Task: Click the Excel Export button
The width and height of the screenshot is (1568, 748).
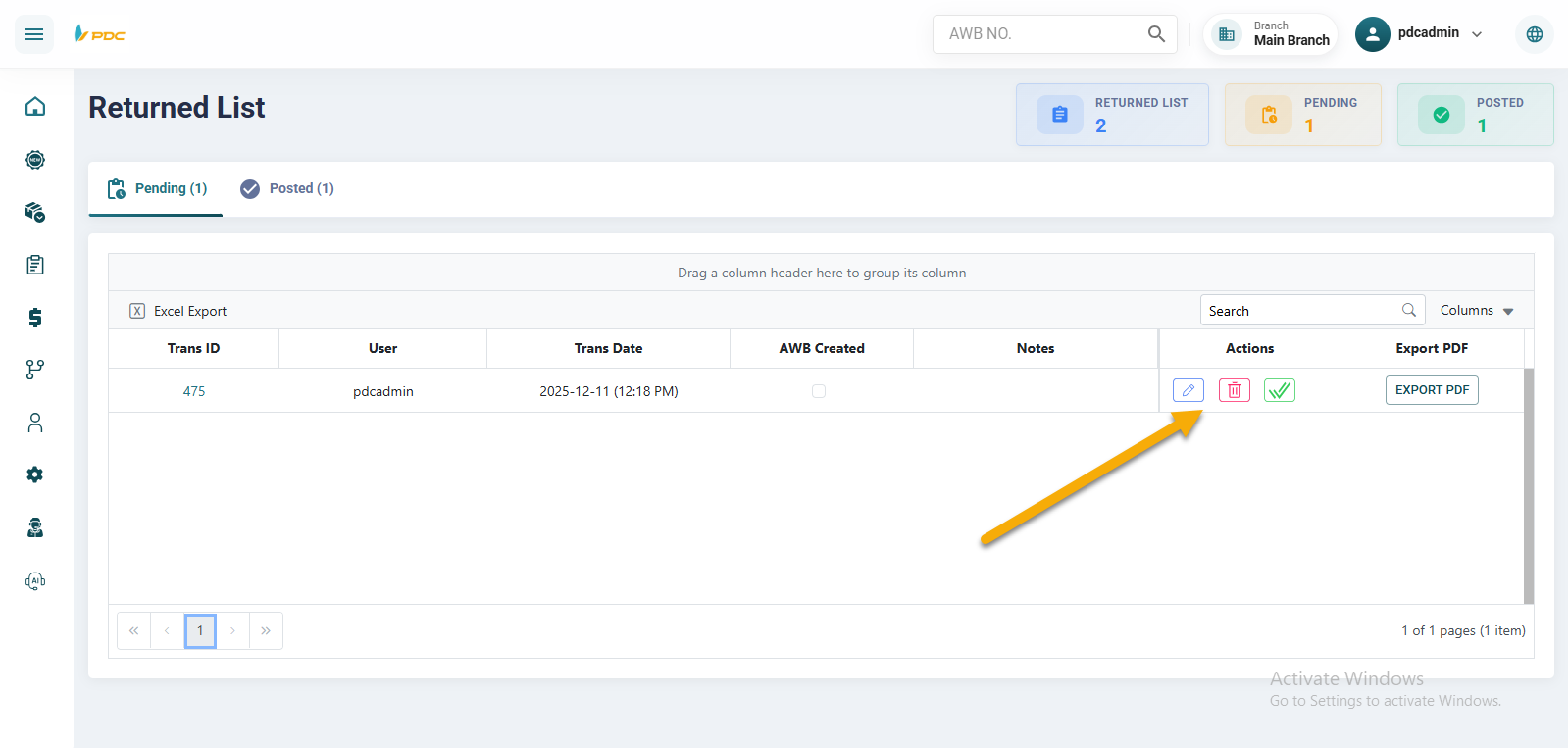Action: pyautogui.click(x=178, y=311)
